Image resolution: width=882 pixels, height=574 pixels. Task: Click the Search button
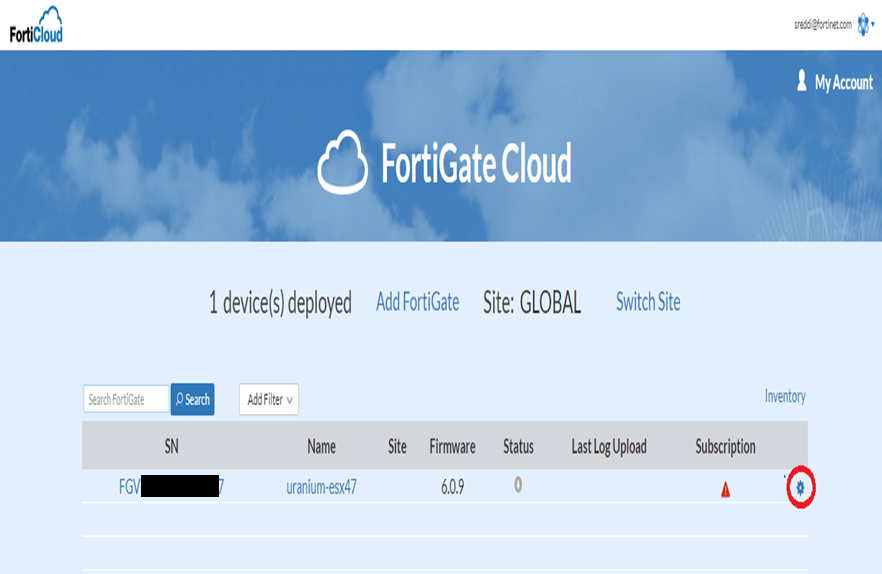point(192,399)
